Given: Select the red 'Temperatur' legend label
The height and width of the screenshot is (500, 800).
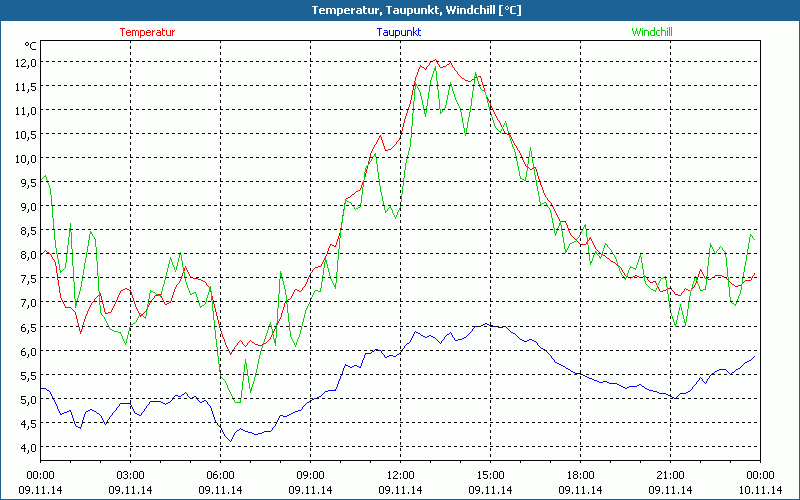Looking at the screenshot, I should (x=147, y=32).
